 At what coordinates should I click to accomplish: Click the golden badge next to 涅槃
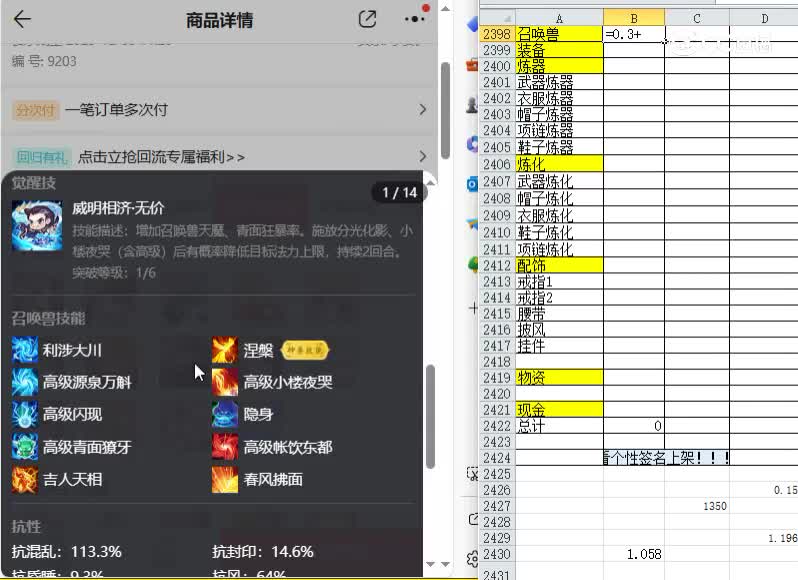point(305,350)
